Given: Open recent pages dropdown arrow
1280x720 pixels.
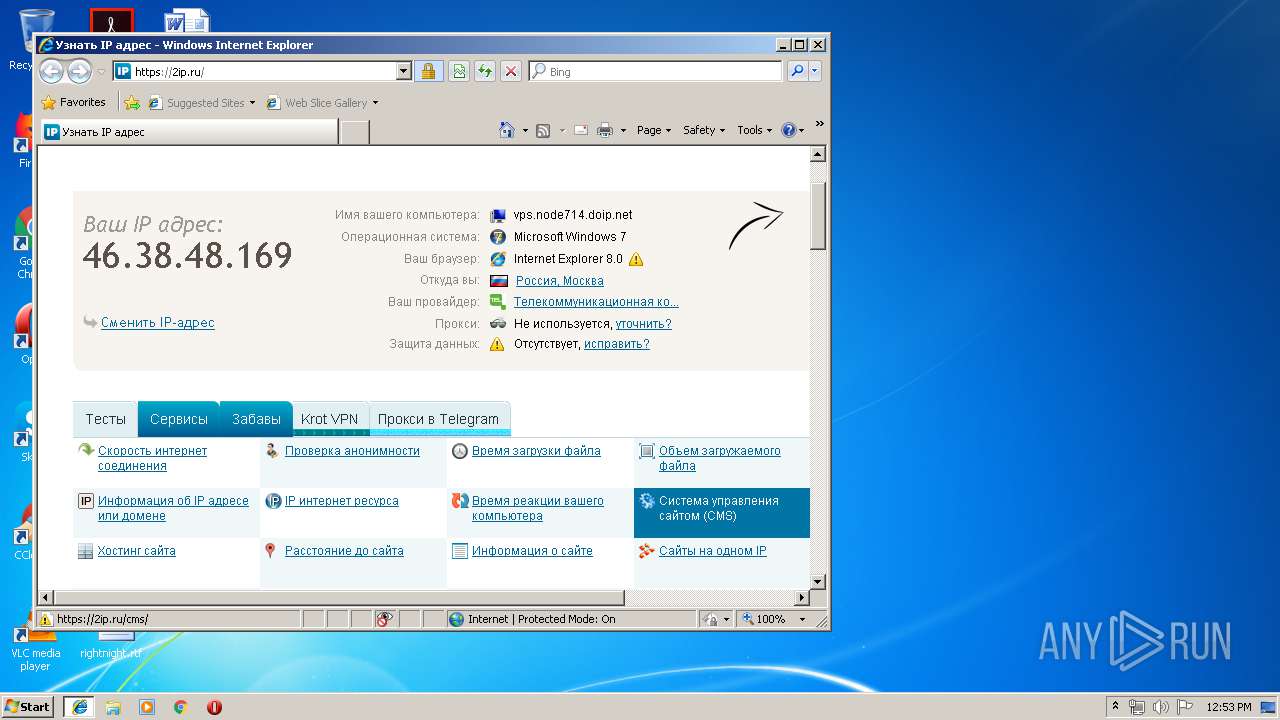Looking at the screenshot, I should [x=101, y=72].
